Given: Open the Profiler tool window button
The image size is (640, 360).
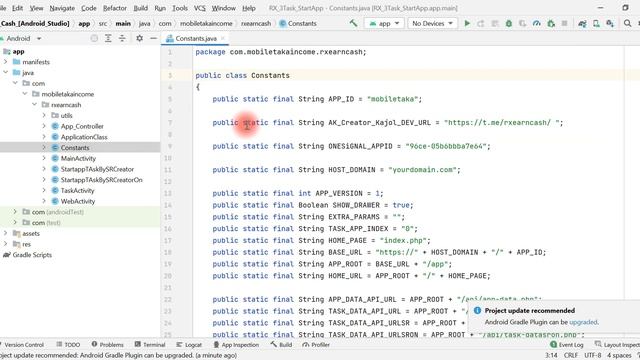Looking at the screenshot, I should pyautogui.click(x=316, y=345).
